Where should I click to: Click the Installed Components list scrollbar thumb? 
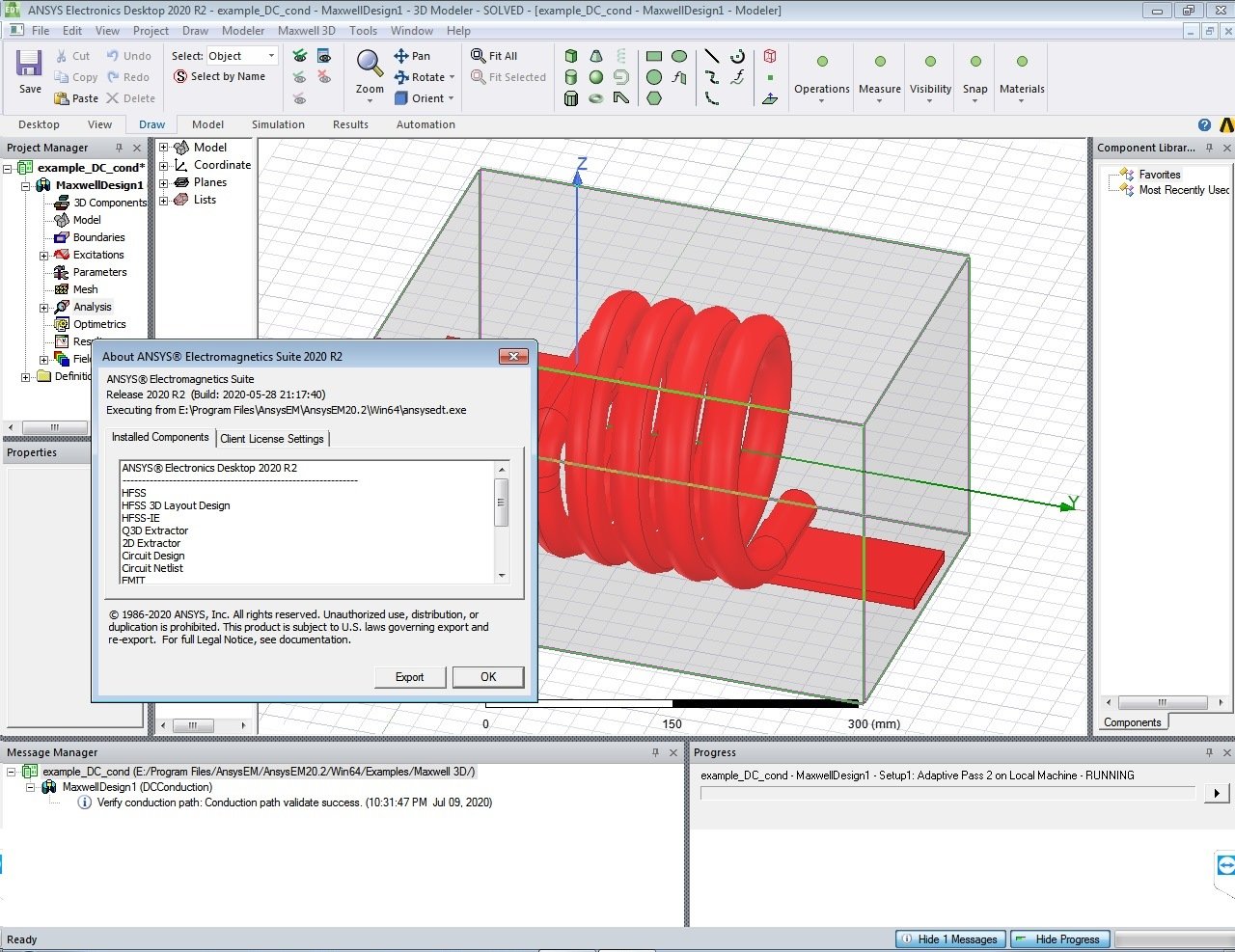[x=501, y=503]
